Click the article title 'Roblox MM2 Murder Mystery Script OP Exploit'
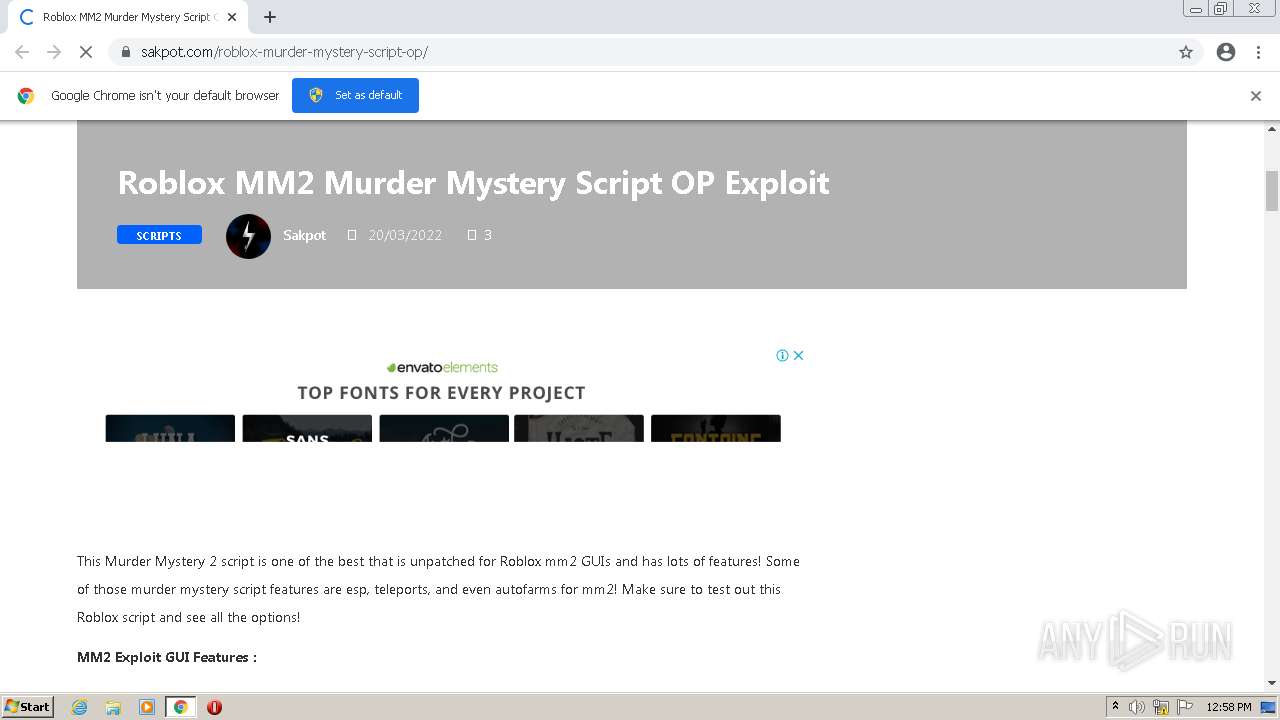 pyautogui.click(x=473, y=183)
